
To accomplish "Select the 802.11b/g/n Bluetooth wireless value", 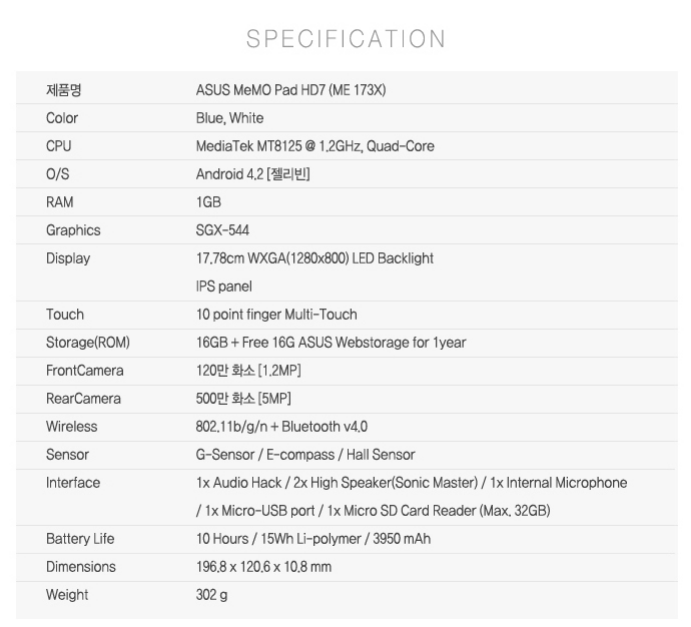I will [282, 427].
